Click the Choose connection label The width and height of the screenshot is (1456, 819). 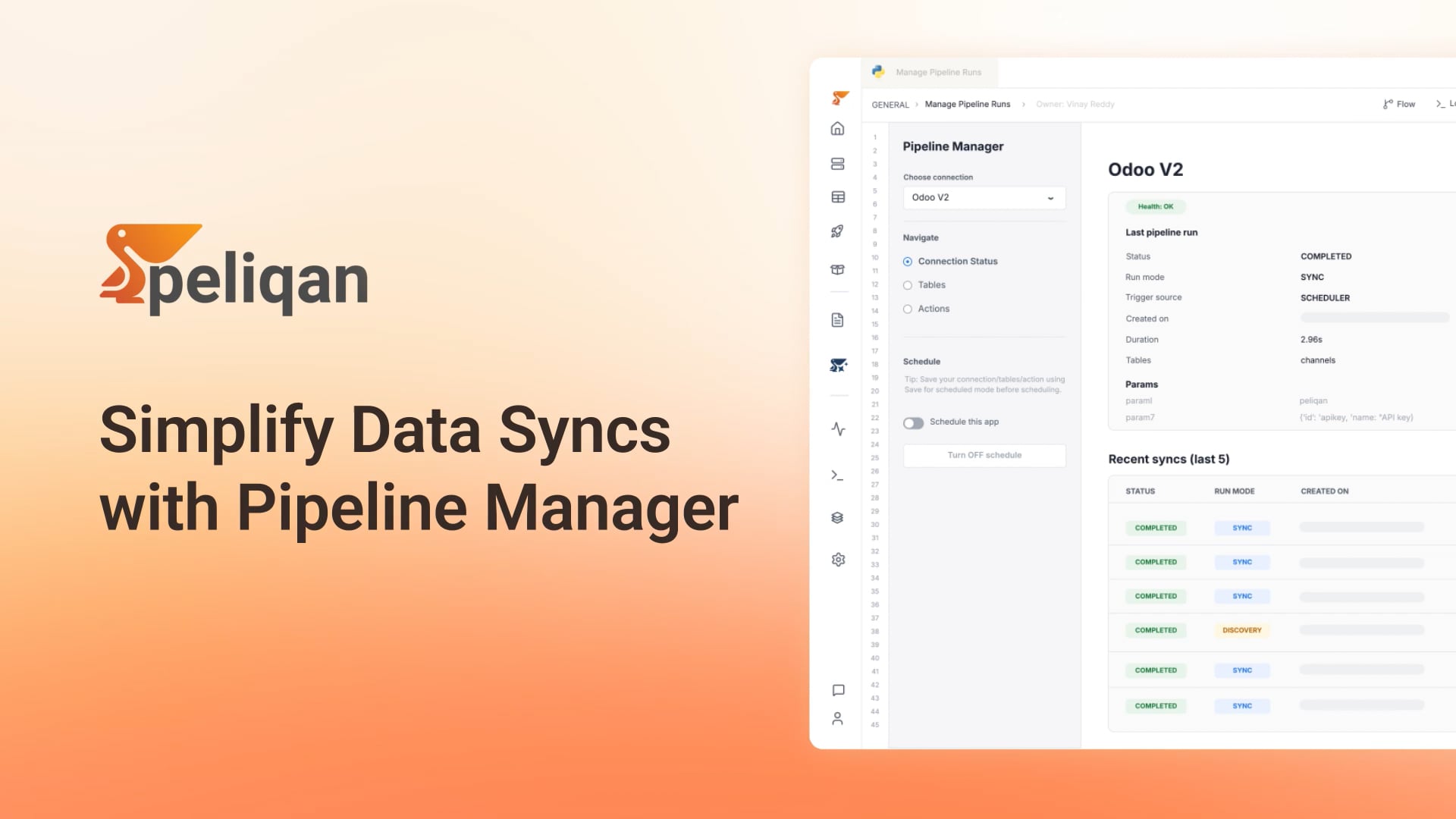coord(937,177)
